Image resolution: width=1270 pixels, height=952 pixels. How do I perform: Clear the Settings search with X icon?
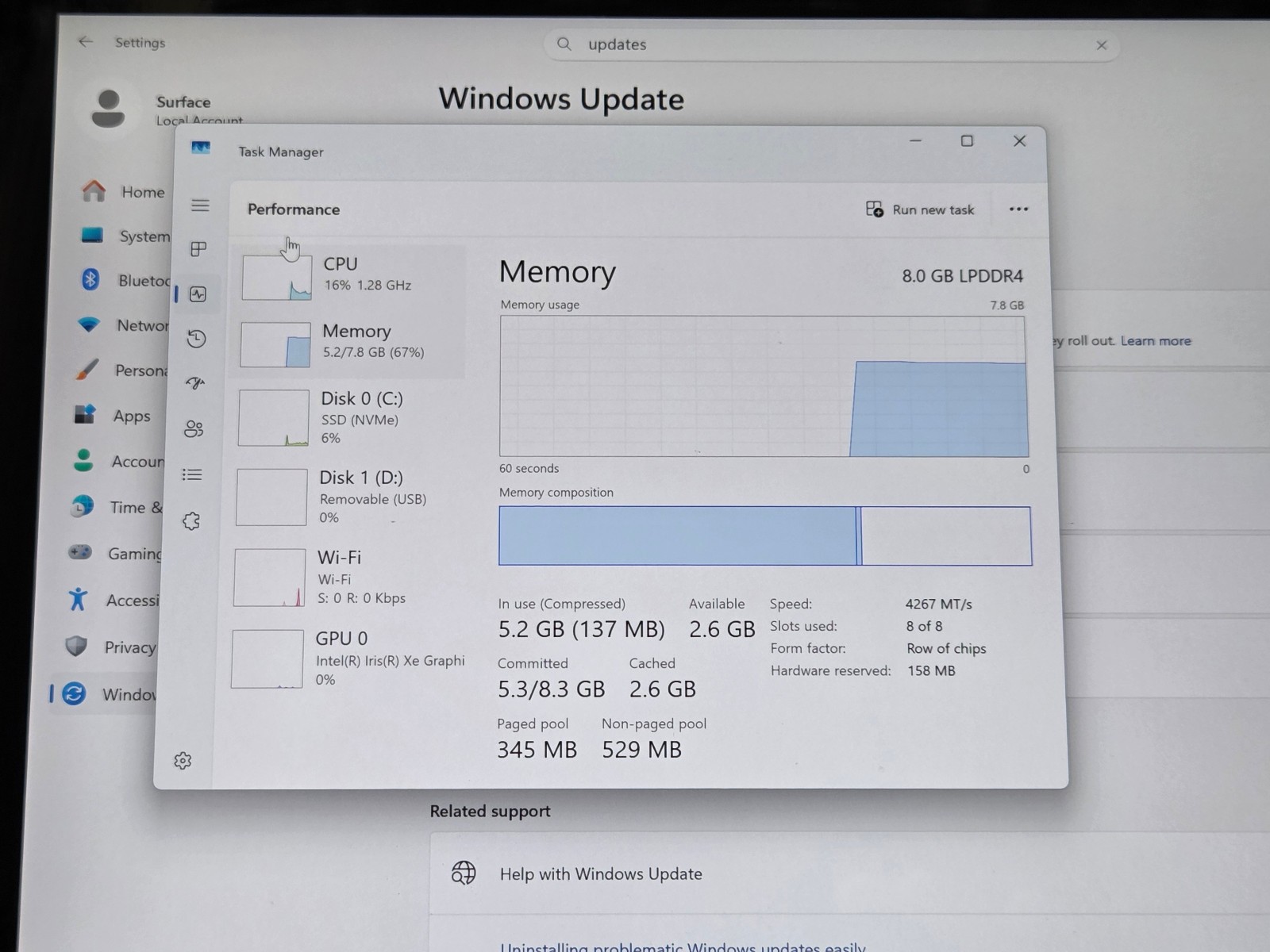[1102, 45]
